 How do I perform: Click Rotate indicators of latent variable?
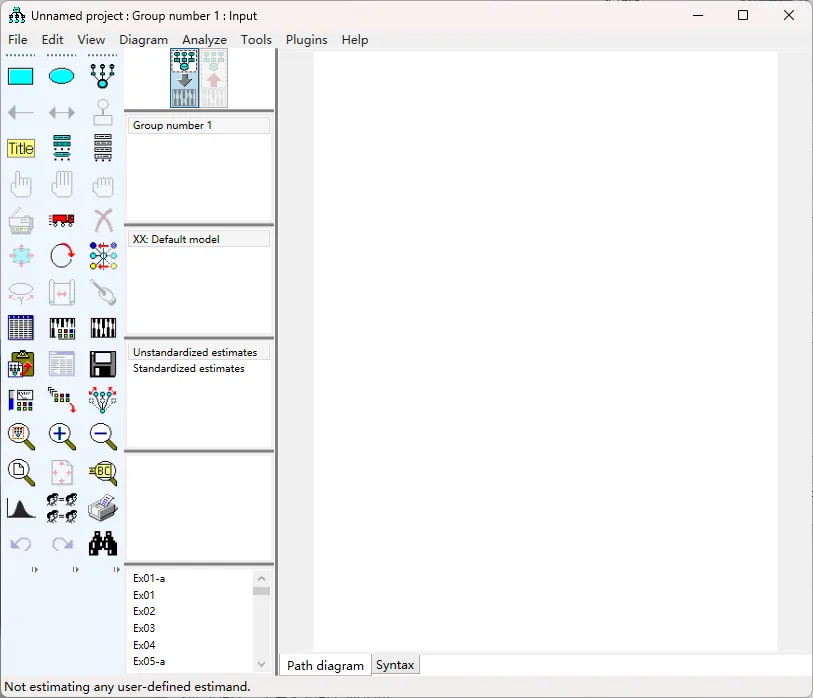(x=62, y=256)
